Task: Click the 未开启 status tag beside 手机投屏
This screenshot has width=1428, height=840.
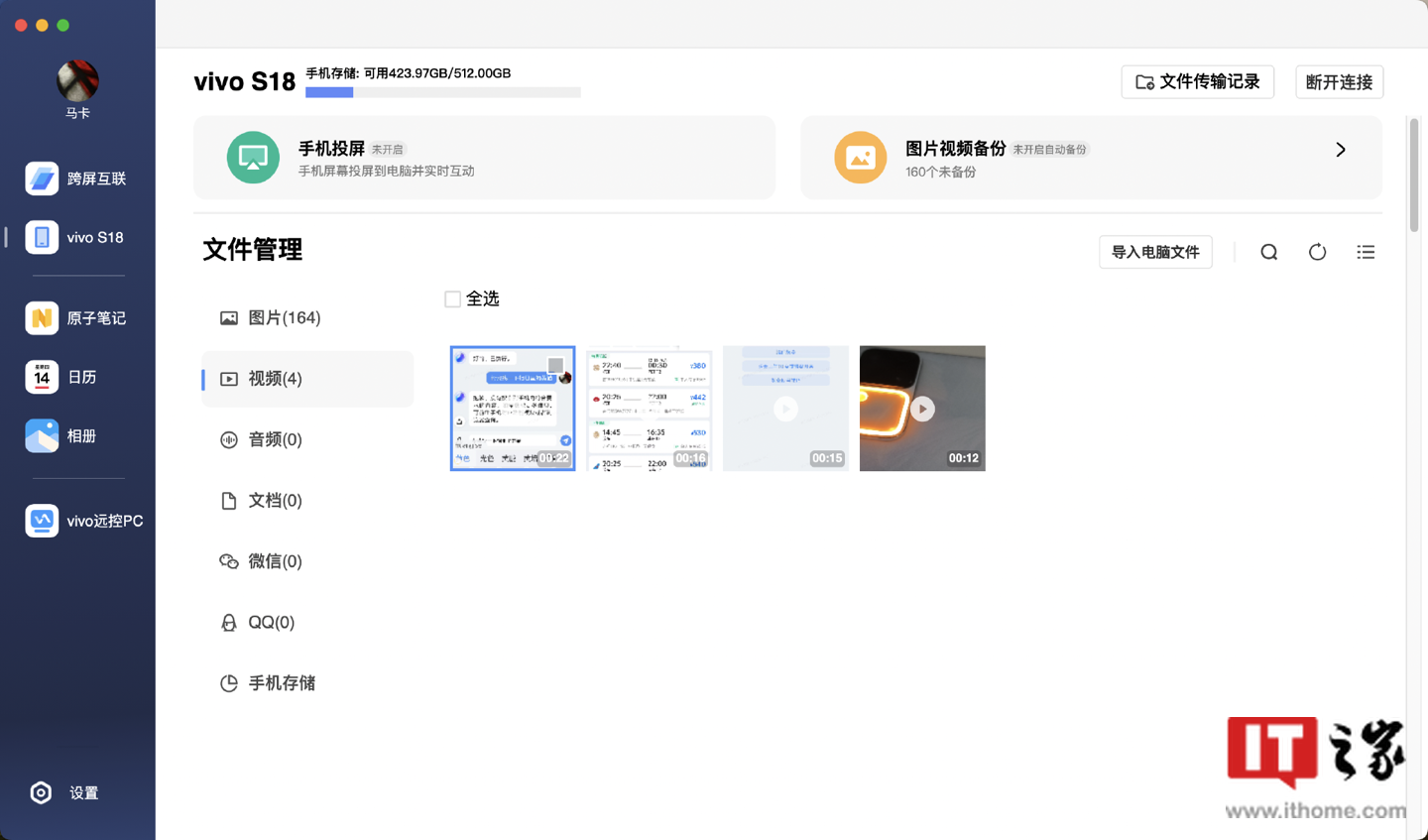Action: (x=388, y=150)
